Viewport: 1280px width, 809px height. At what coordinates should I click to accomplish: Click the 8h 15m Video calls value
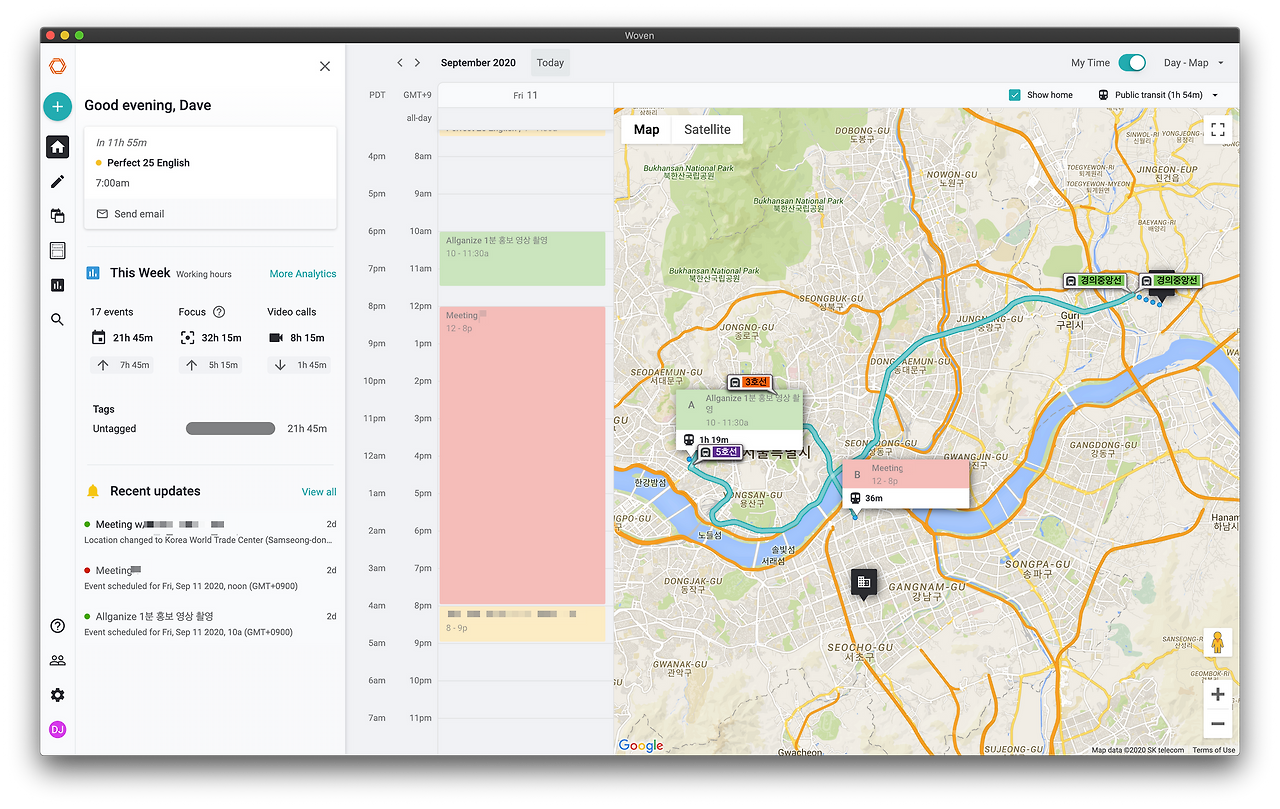(x=308, y=338)
